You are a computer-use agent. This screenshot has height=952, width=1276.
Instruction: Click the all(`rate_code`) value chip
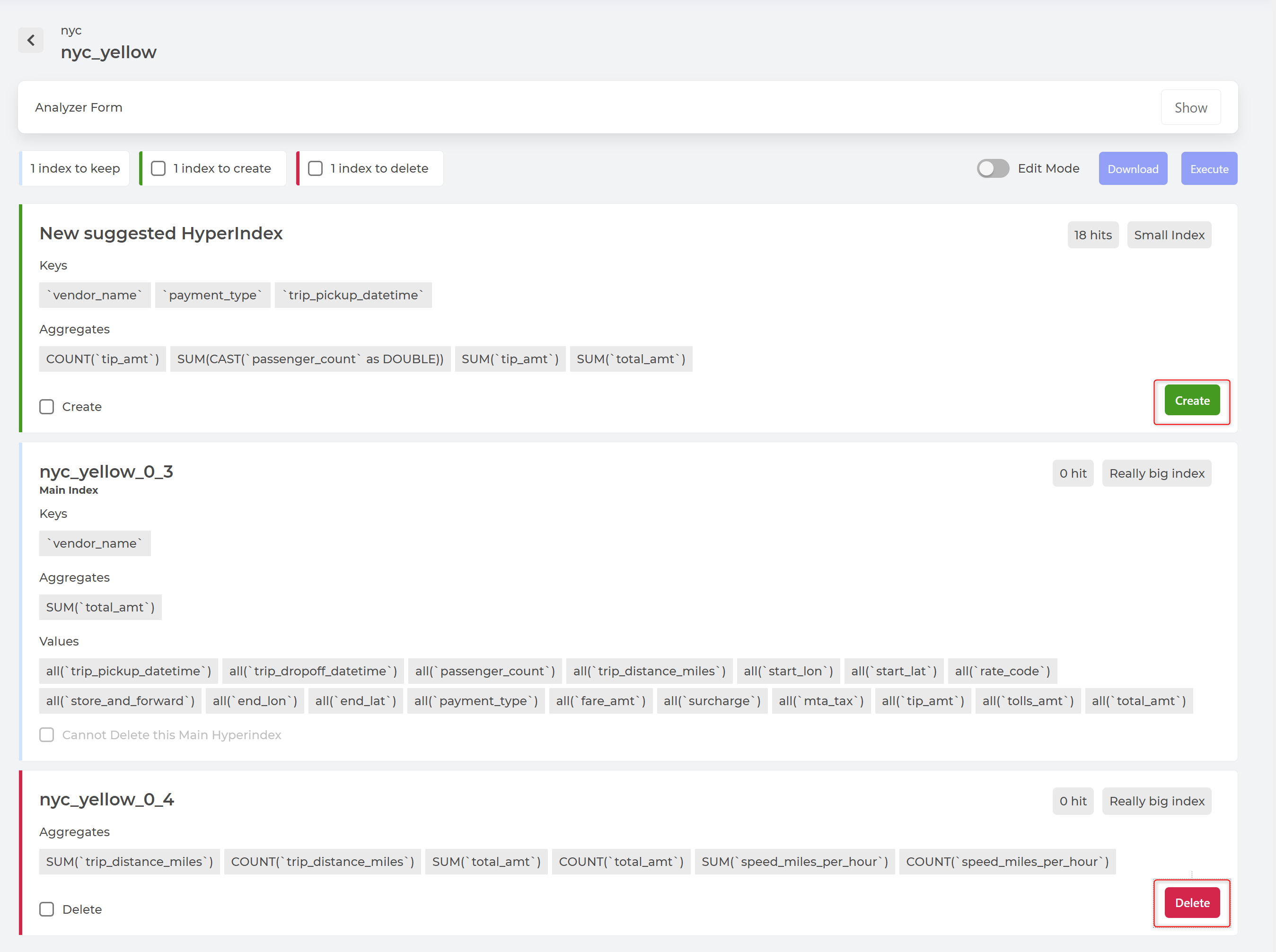(x=1002, y=671)
